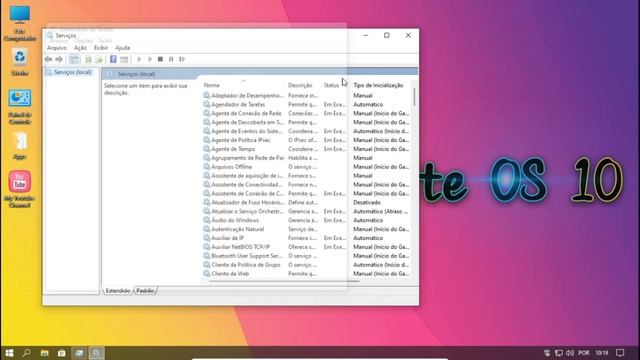Select the Painel de Controle desktop icon
Image resolution: width=640 pixels, height=360 pixels.
20,107
